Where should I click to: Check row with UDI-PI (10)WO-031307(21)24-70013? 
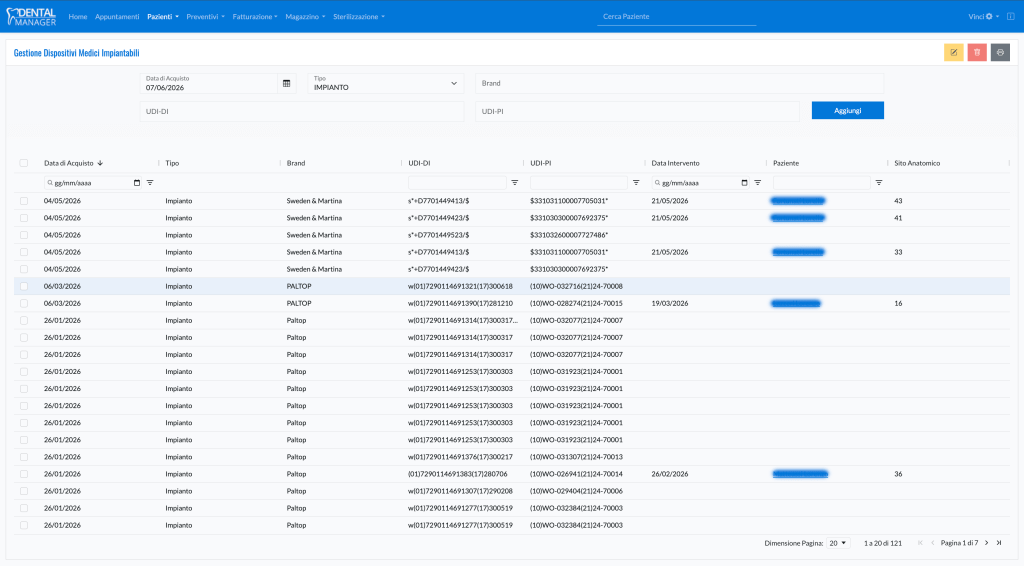pos(24,457)
